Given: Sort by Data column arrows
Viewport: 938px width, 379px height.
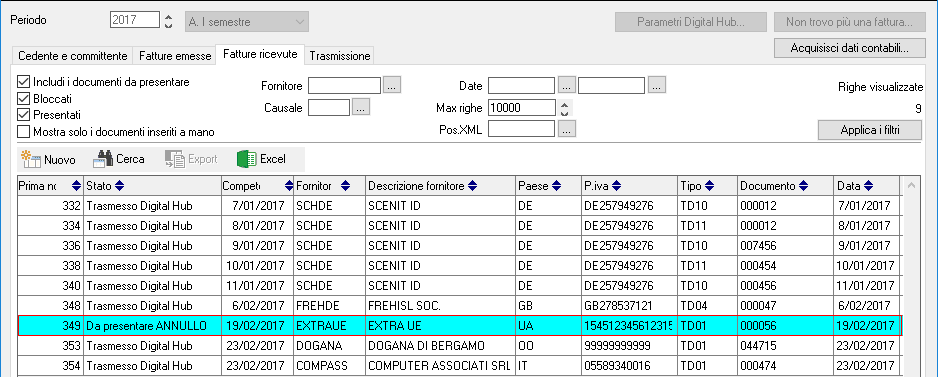Looking at the screenshot, I should (x=868, y=186).
